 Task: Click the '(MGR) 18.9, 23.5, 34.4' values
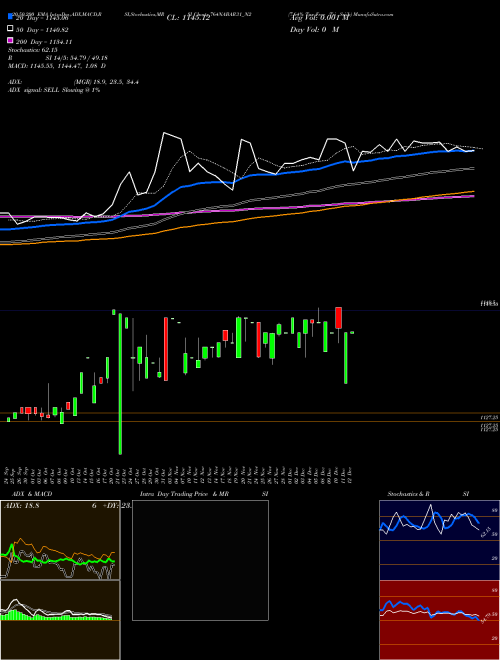(106, 82)
